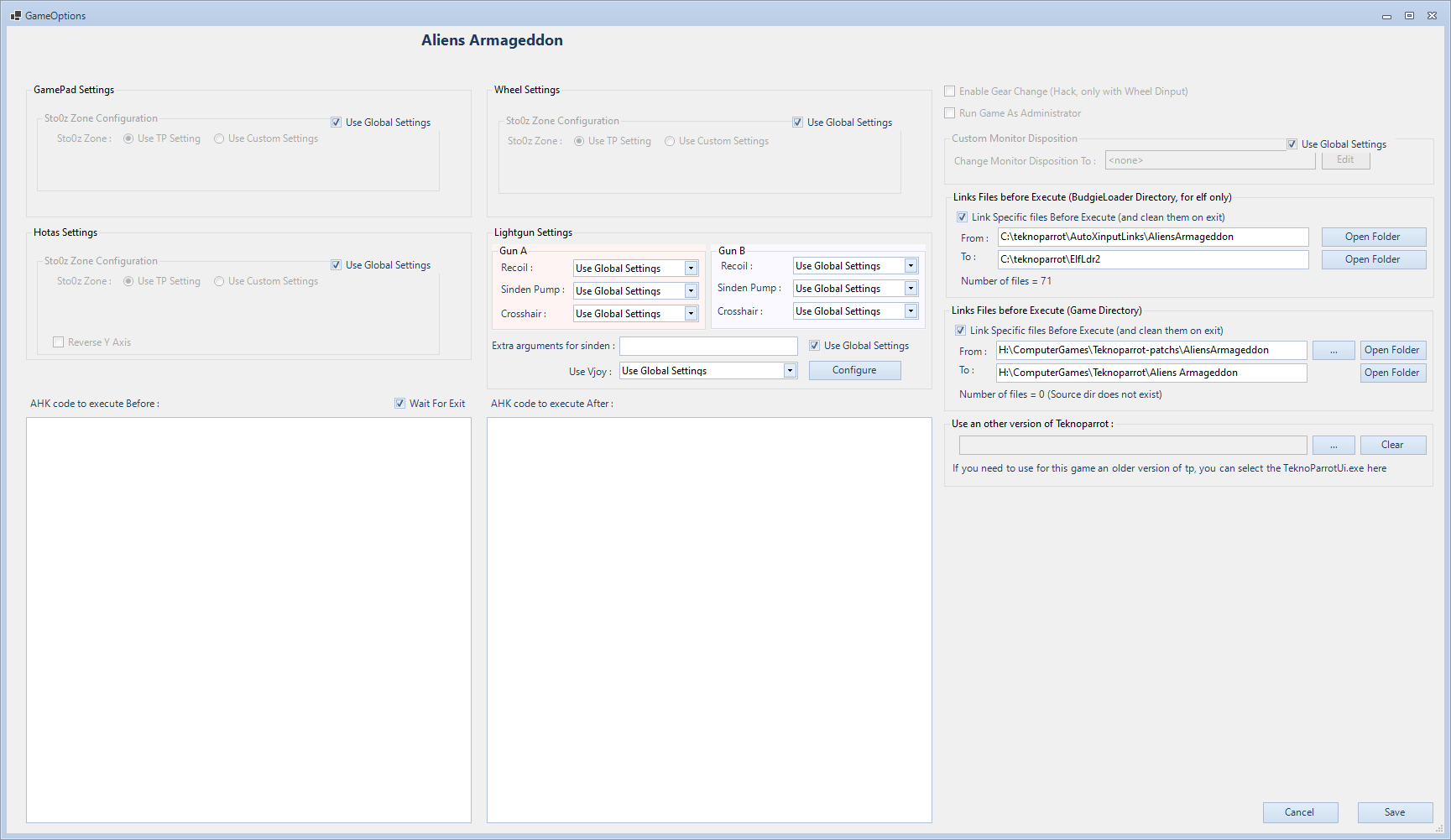Open Change Monitor Disposition To dropdown
Screen dimensions: 1451x840
[x=1210, y=160]
